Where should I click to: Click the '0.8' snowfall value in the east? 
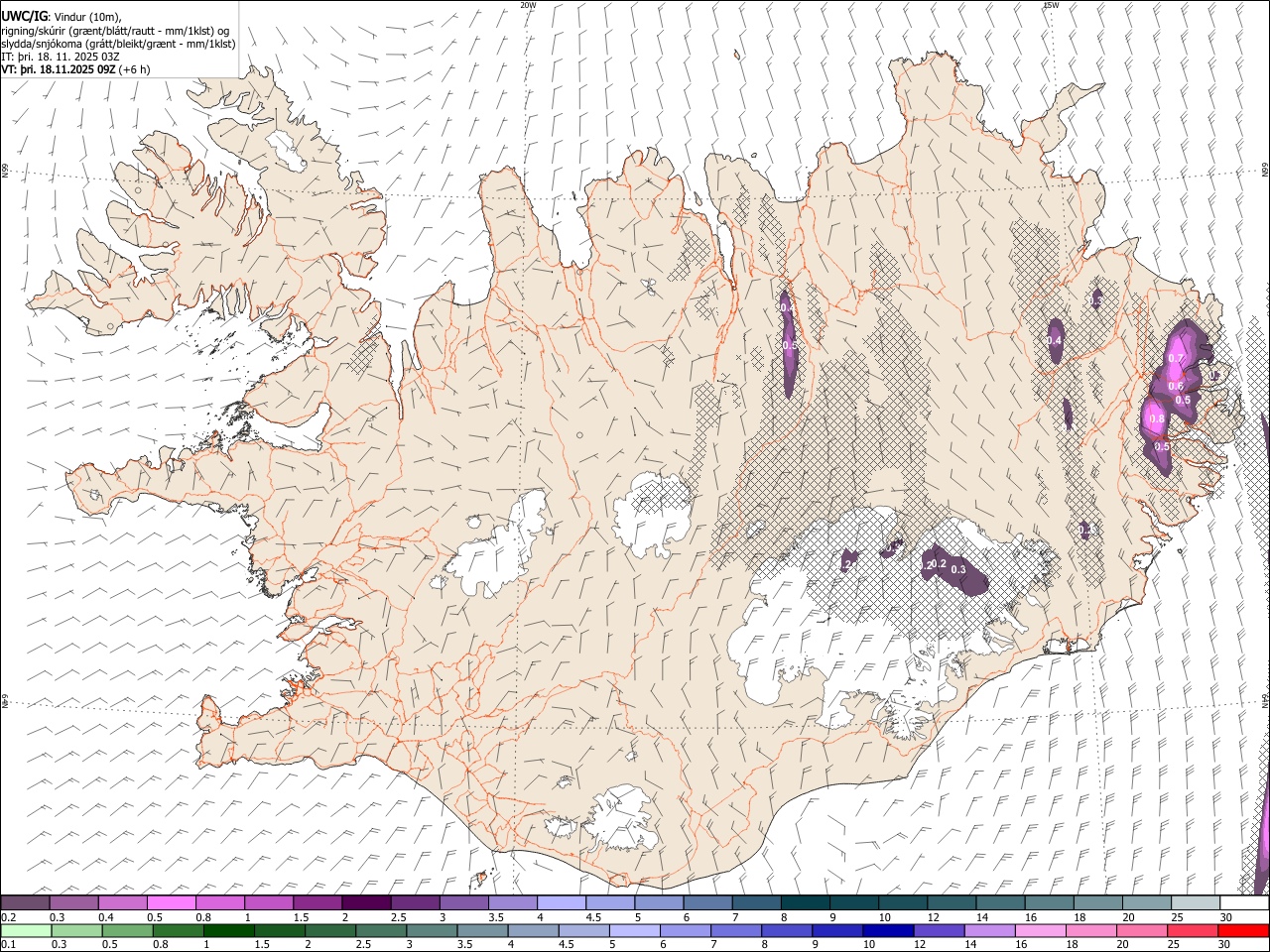pyautogui.click(x=1156, y=419)
